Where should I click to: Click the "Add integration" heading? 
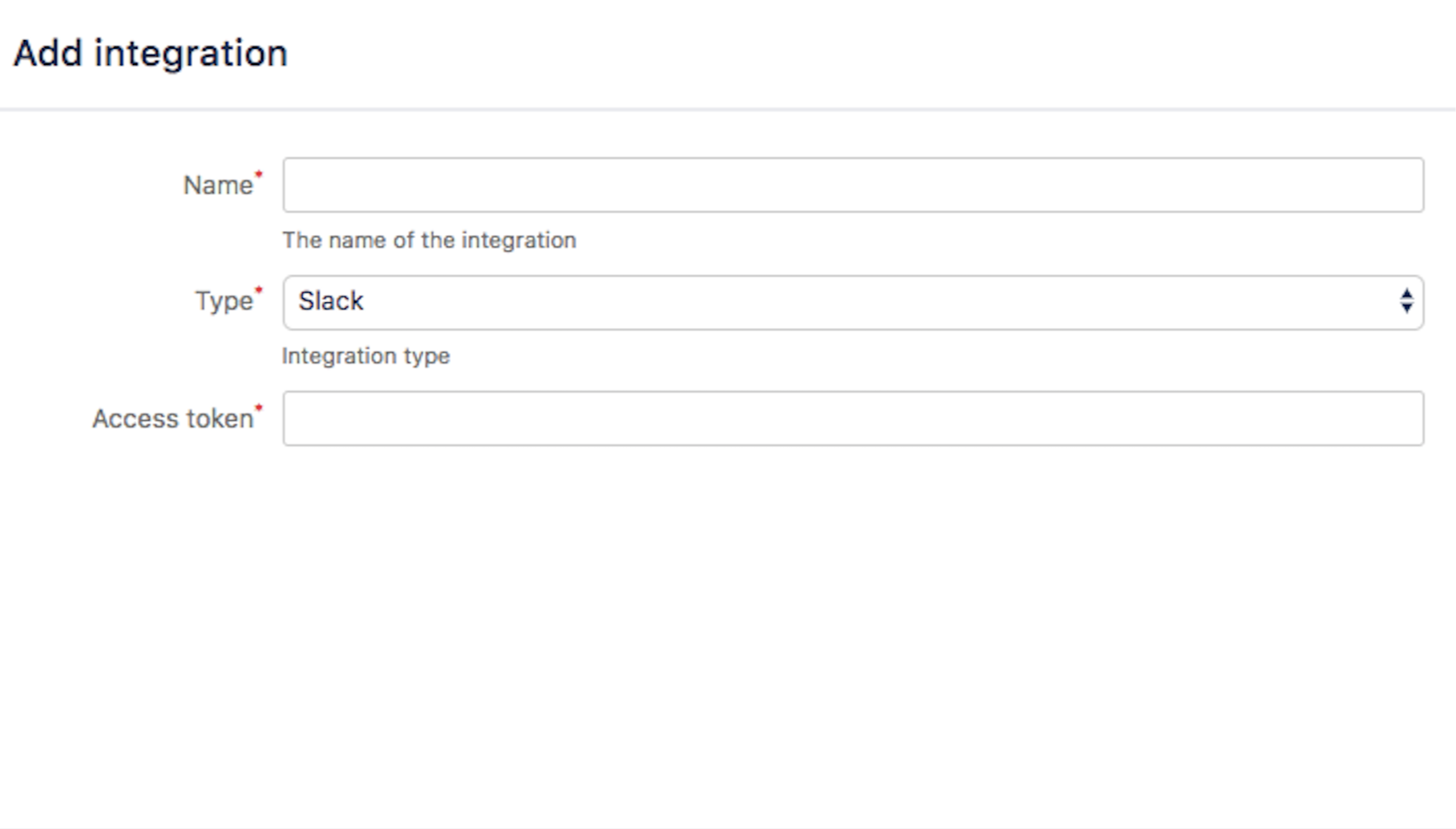pos(151,54)
